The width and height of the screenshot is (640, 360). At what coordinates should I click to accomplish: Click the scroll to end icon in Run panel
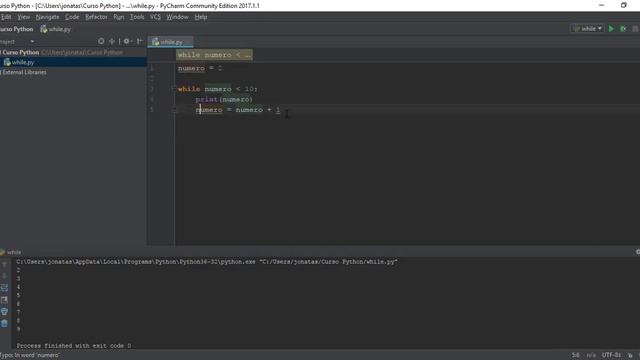coord(4,300)
